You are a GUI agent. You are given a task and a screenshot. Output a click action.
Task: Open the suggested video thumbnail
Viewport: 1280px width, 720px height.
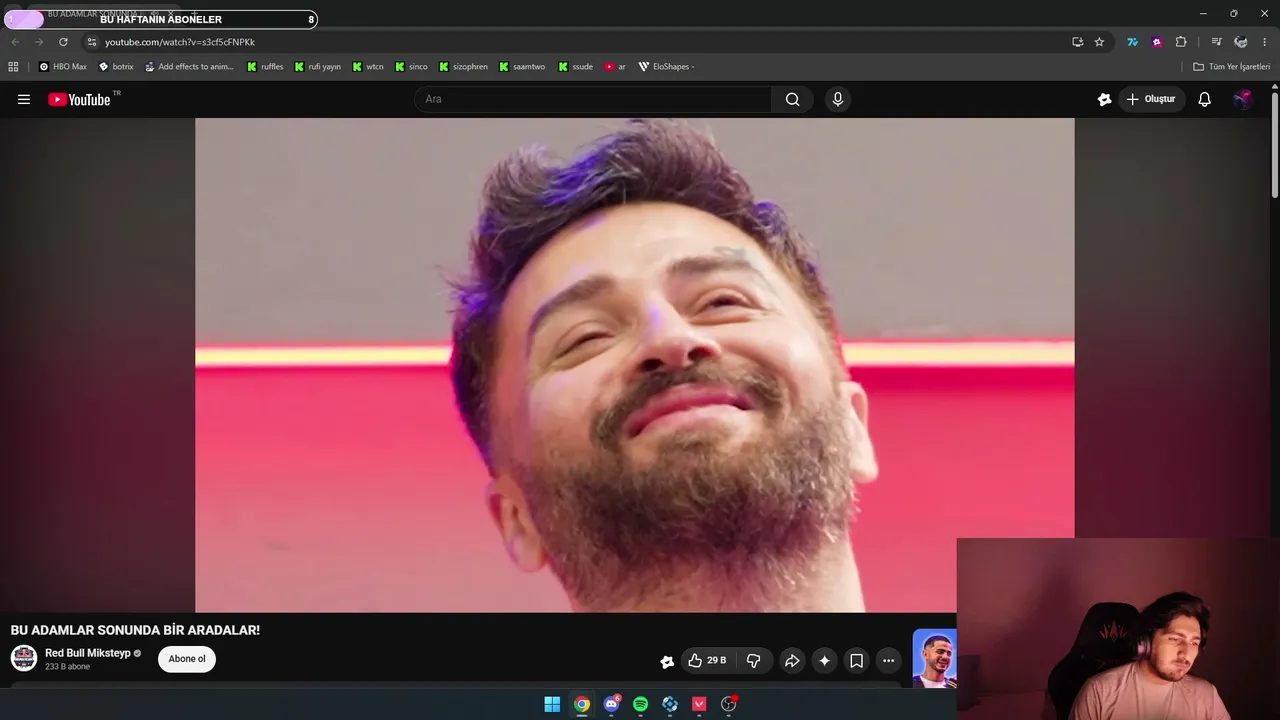[934, 658]
